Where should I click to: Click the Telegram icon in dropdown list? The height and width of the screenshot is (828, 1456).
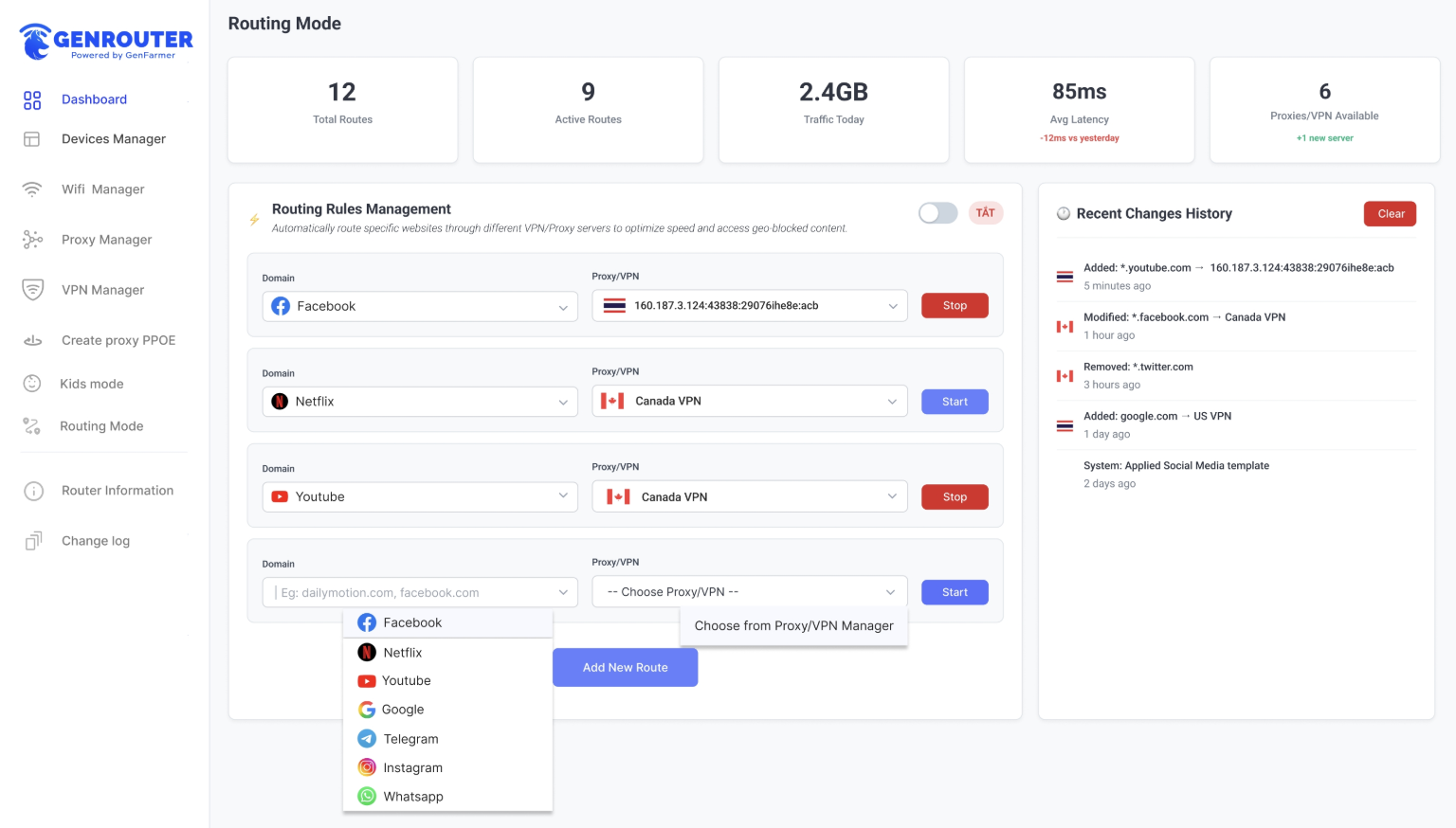coord(367,739)
